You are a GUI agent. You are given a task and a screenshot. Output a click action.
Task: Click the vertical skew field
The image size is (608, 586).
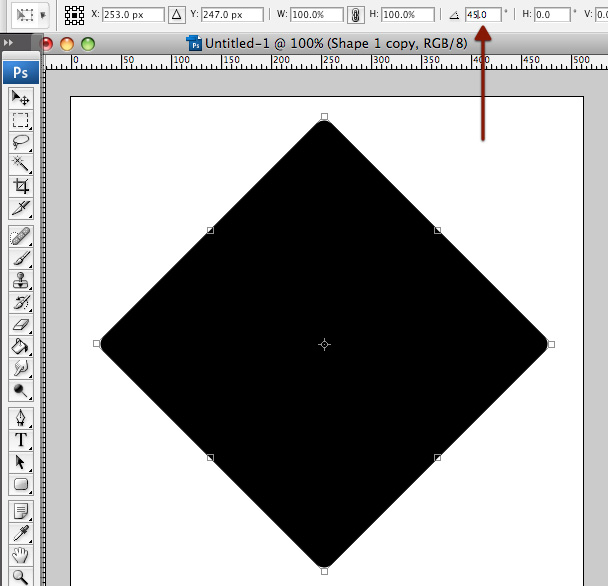601,15
